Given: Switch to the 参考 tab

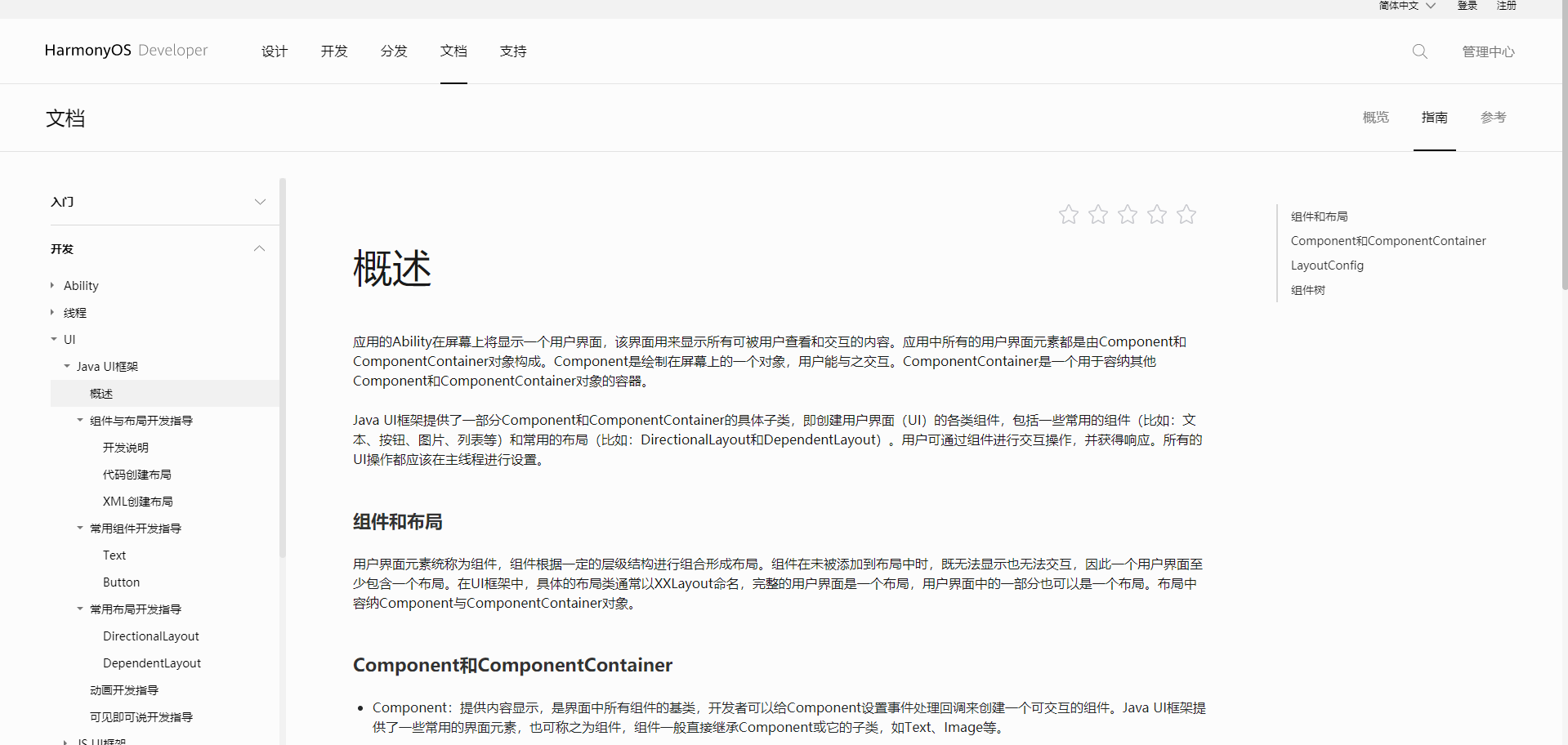Looking at the screenshot, I should click(x=1494, y=118).
